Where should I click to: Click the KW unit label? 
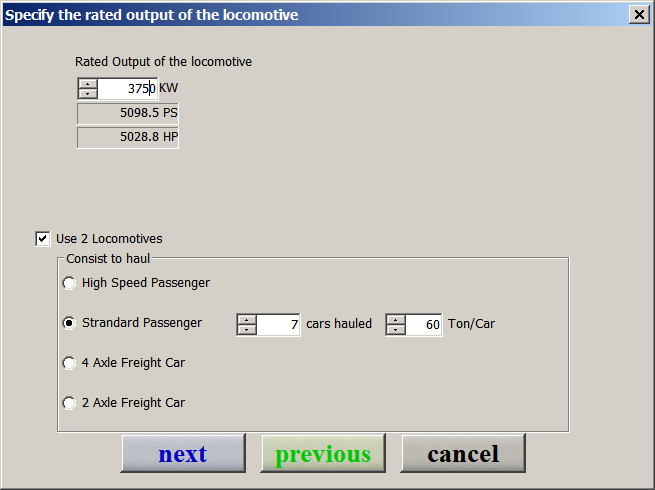coord(169,88)
